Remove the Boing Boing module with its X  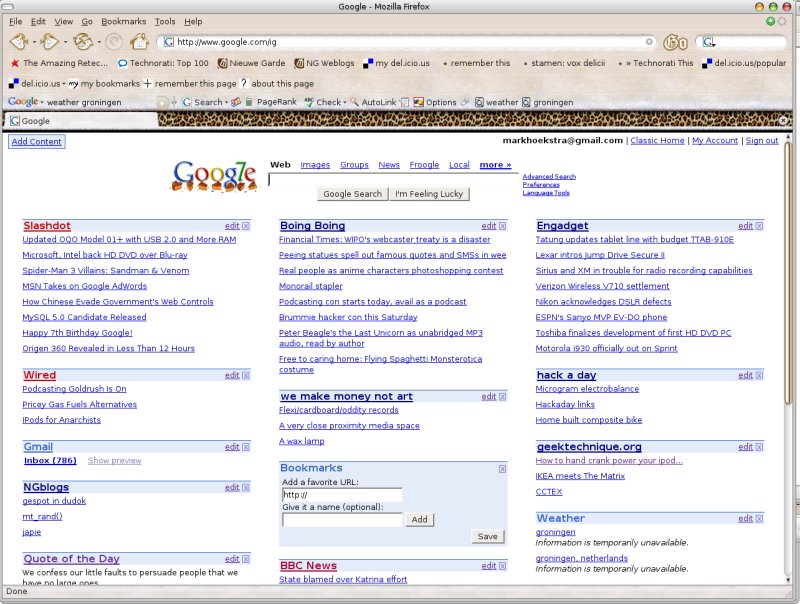coord(503,226)
